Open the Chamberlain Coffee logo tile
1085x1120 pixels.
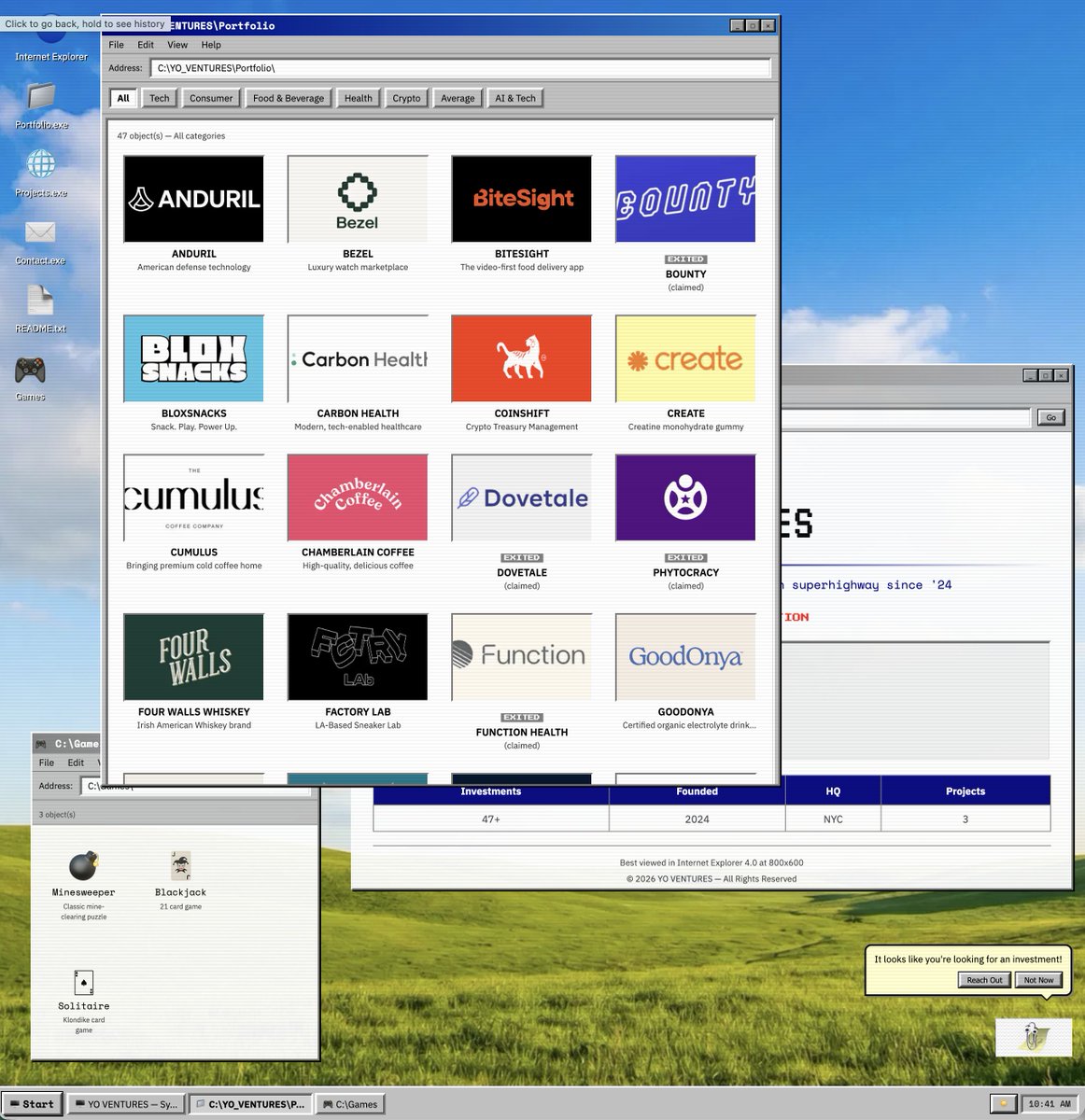point(358,497)
